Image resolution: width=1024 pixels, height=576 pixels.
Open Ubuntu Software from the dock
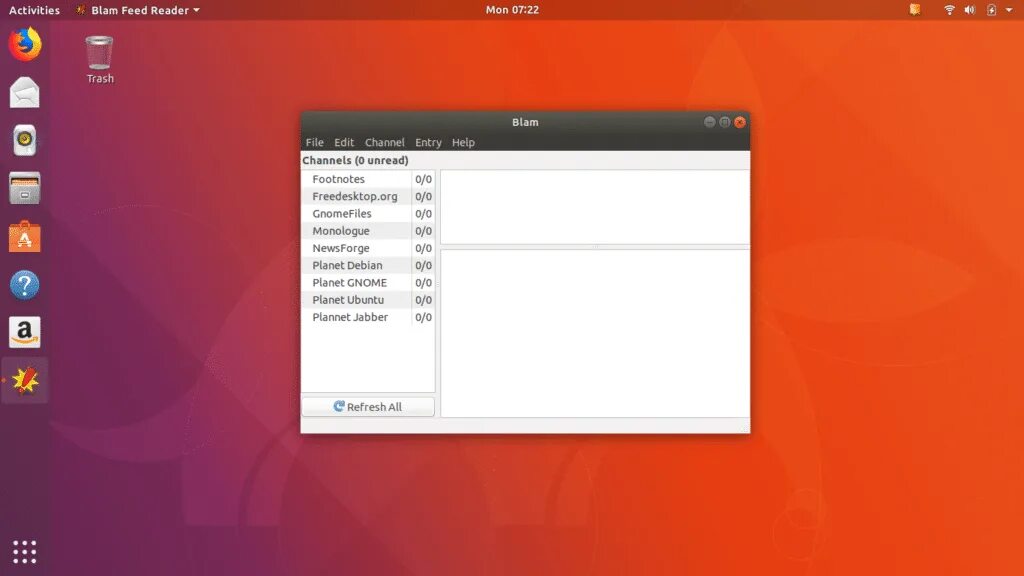(x=25, y=236)
